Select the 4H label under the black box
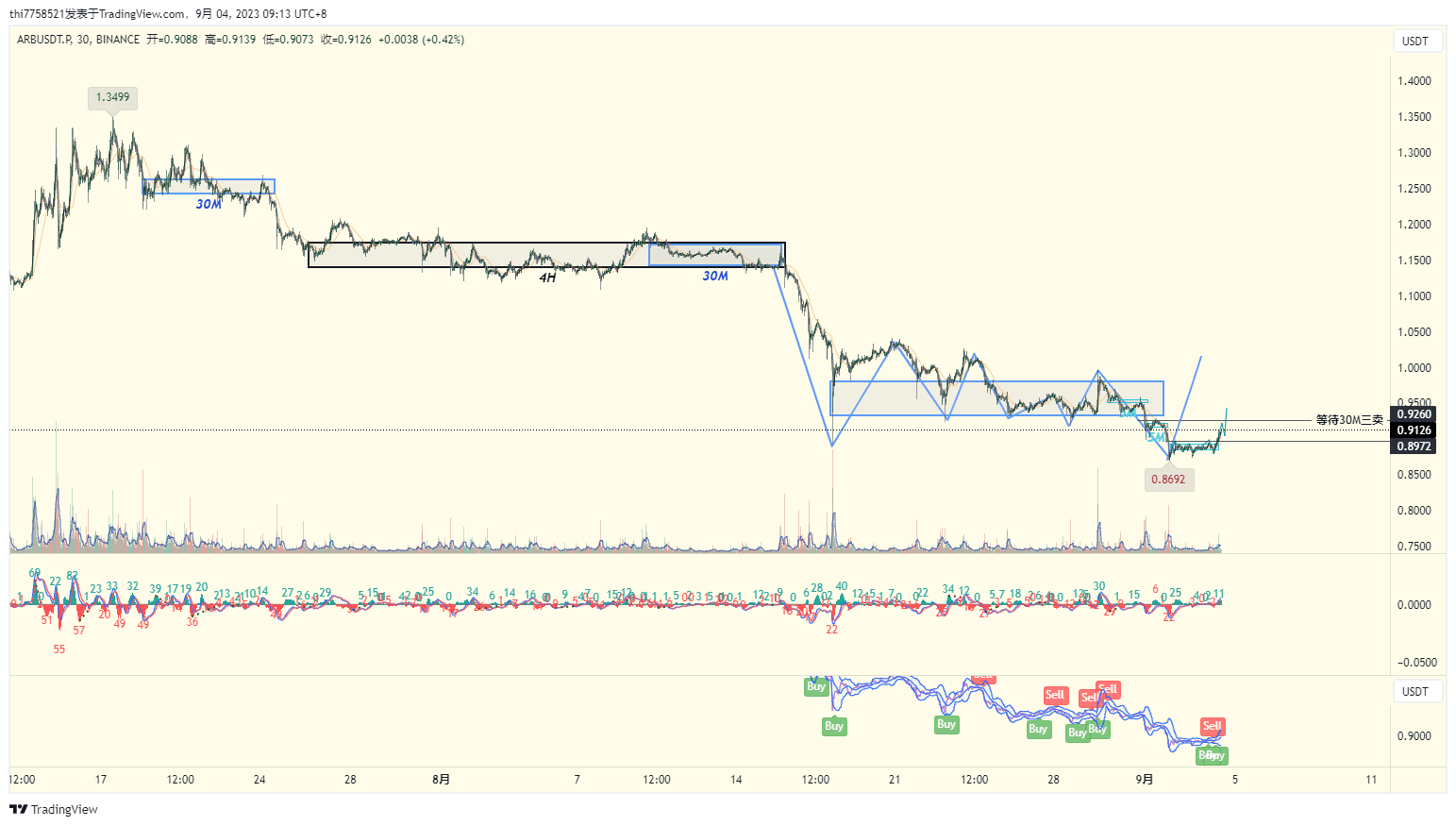 [x=547, y=278]
